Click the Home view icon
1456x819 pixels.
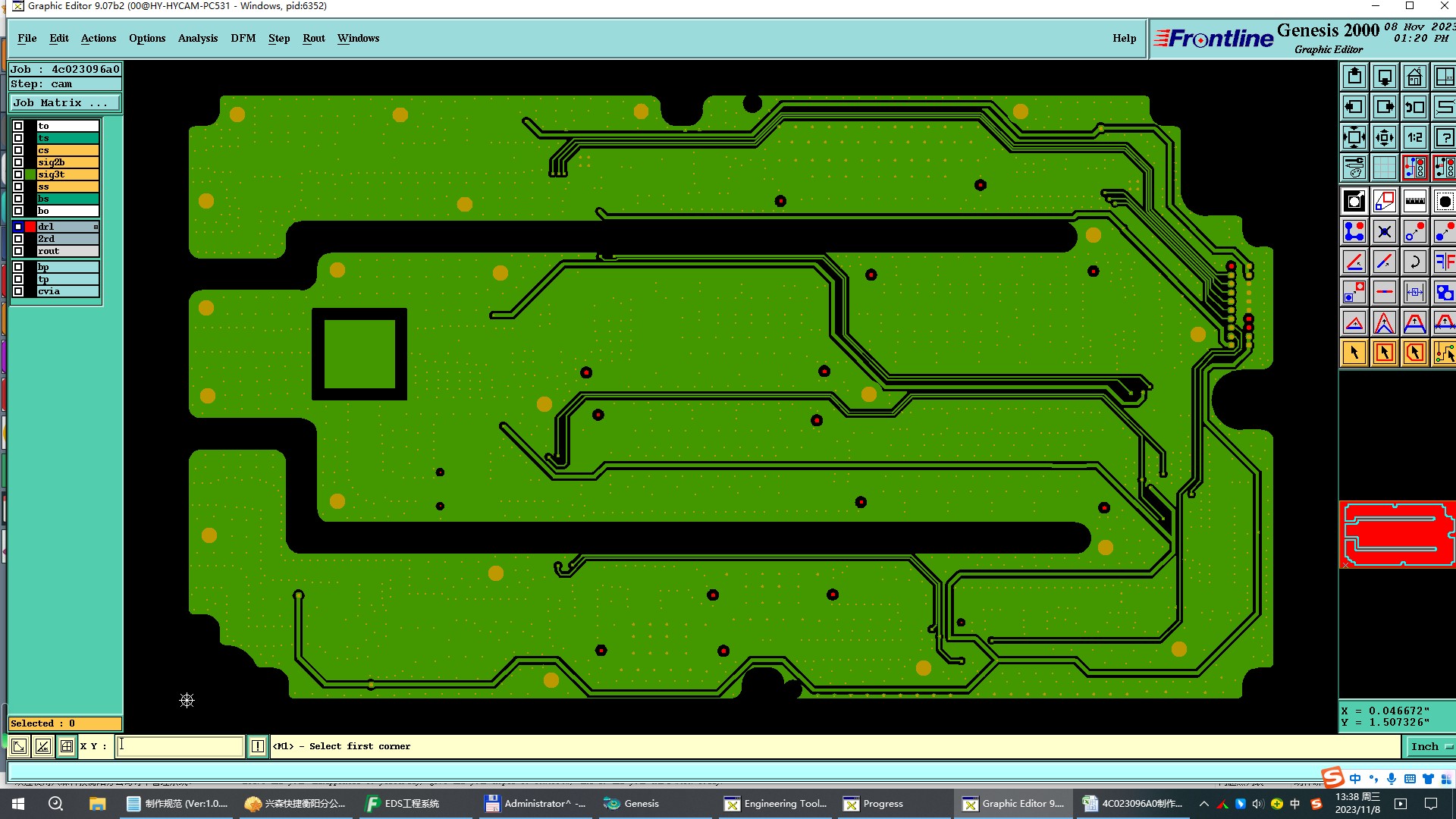pos(1414,77)
